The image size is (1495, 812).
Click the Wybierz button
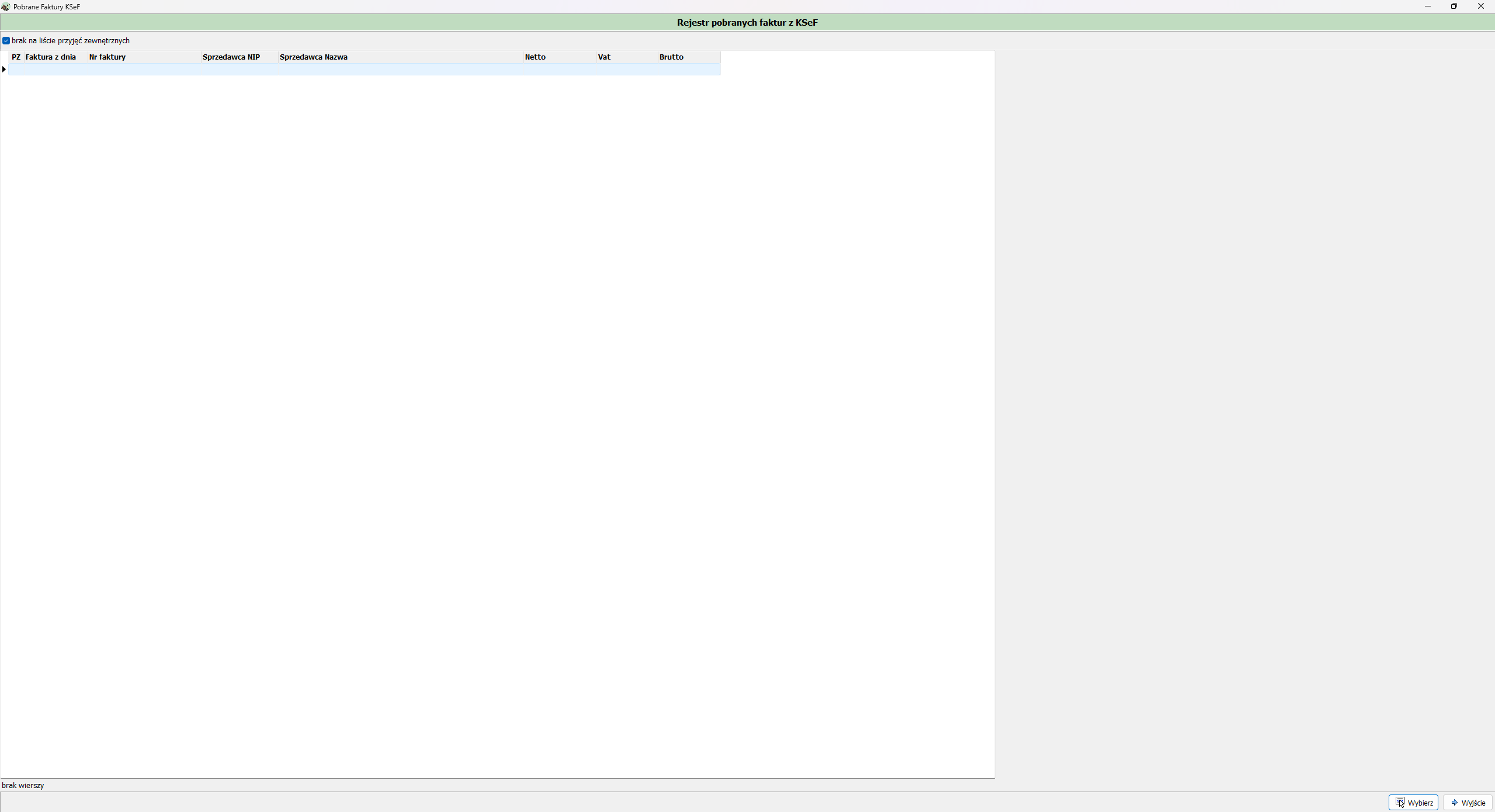coord(1413,803)
